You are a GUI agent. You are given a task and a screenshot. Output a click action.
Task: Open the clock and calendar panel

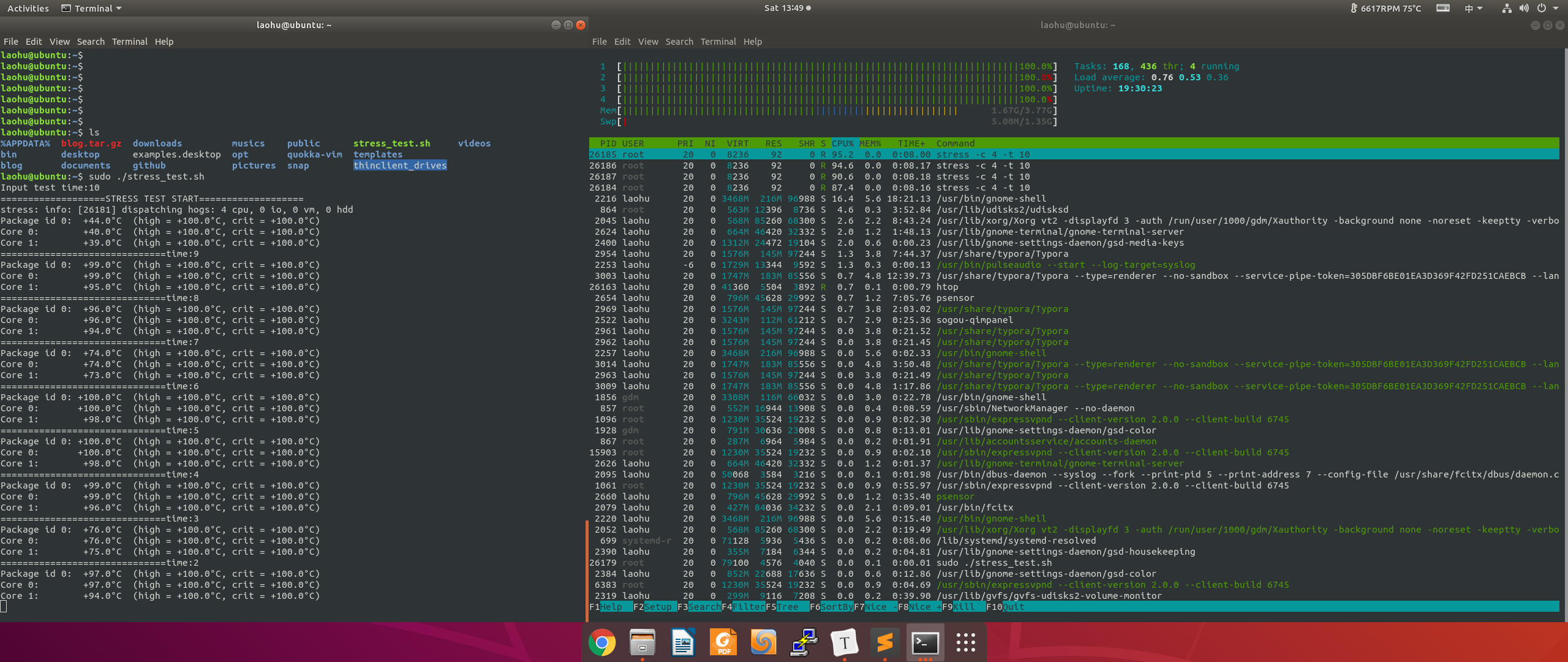coord(787,8)
